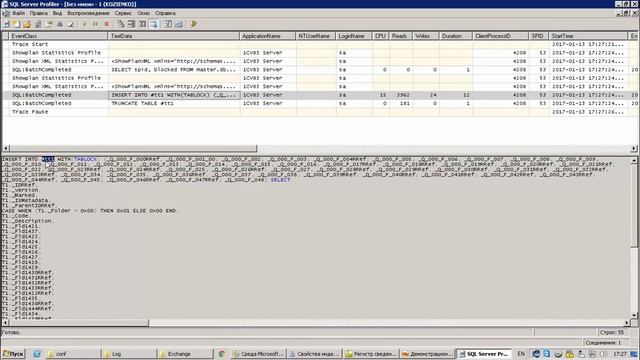Switch to the Exchange taskbar folder
The height and width of the screenshot is (360, 640).
point(185,353)
